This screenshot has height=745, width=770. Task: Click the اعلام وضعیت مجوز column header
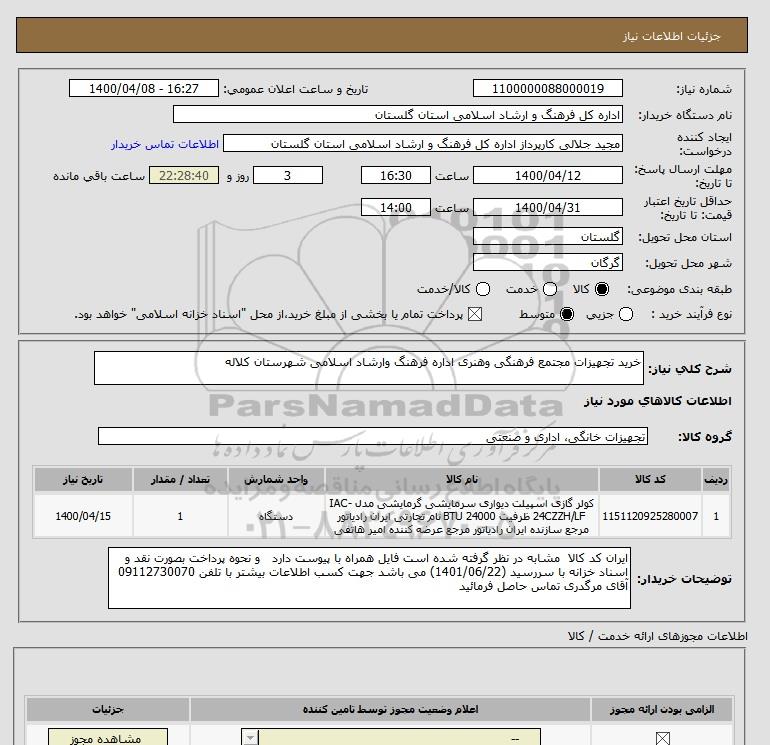(390, 709)
